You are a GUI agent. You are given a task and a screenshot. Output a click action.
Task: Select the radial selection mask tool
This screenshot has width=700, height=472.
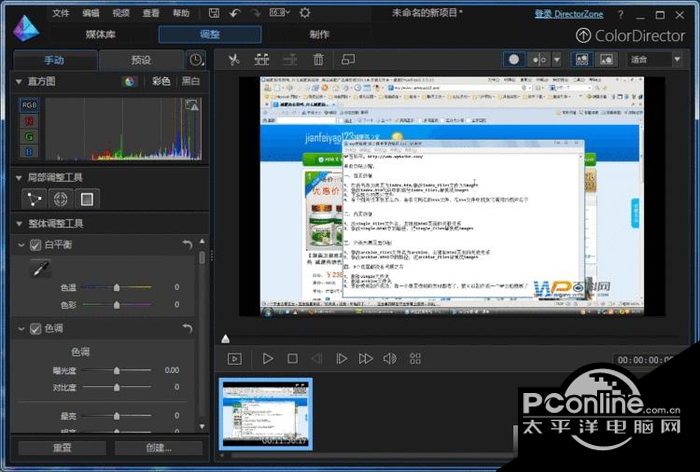tap(60, 199)
